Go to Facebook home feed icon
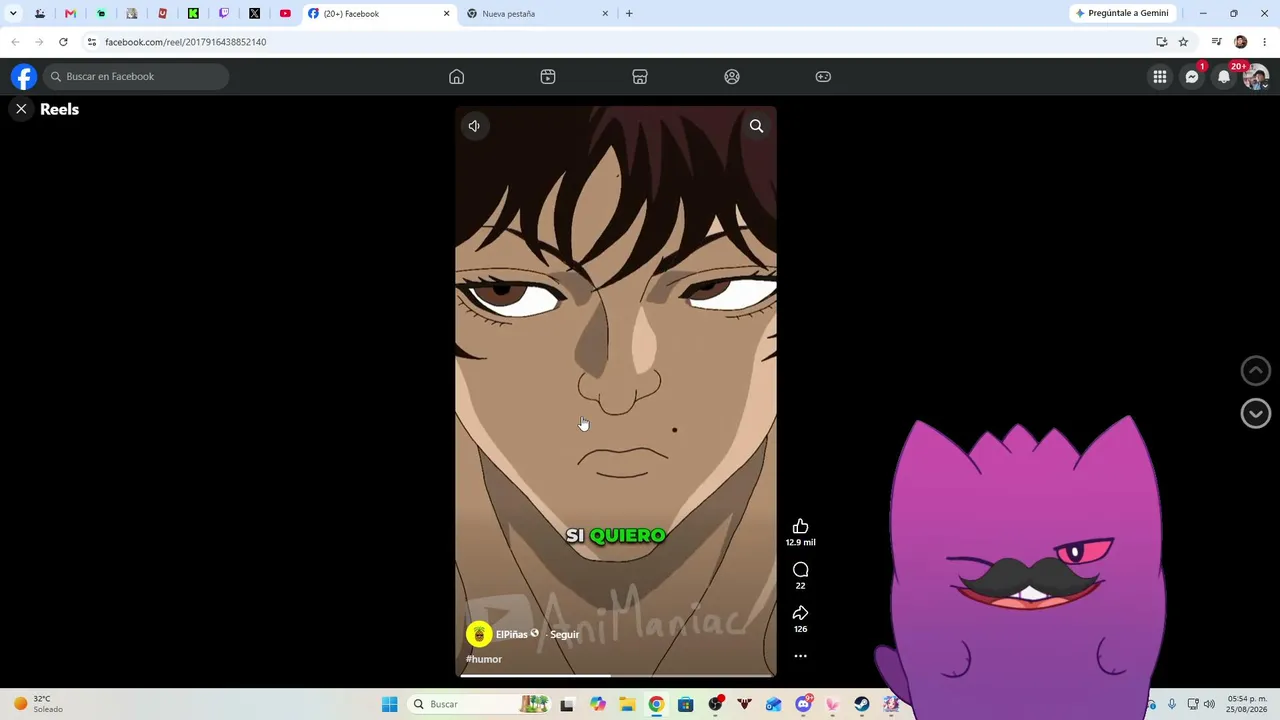Screen dimensions: 1280x720 click(456, 77)
